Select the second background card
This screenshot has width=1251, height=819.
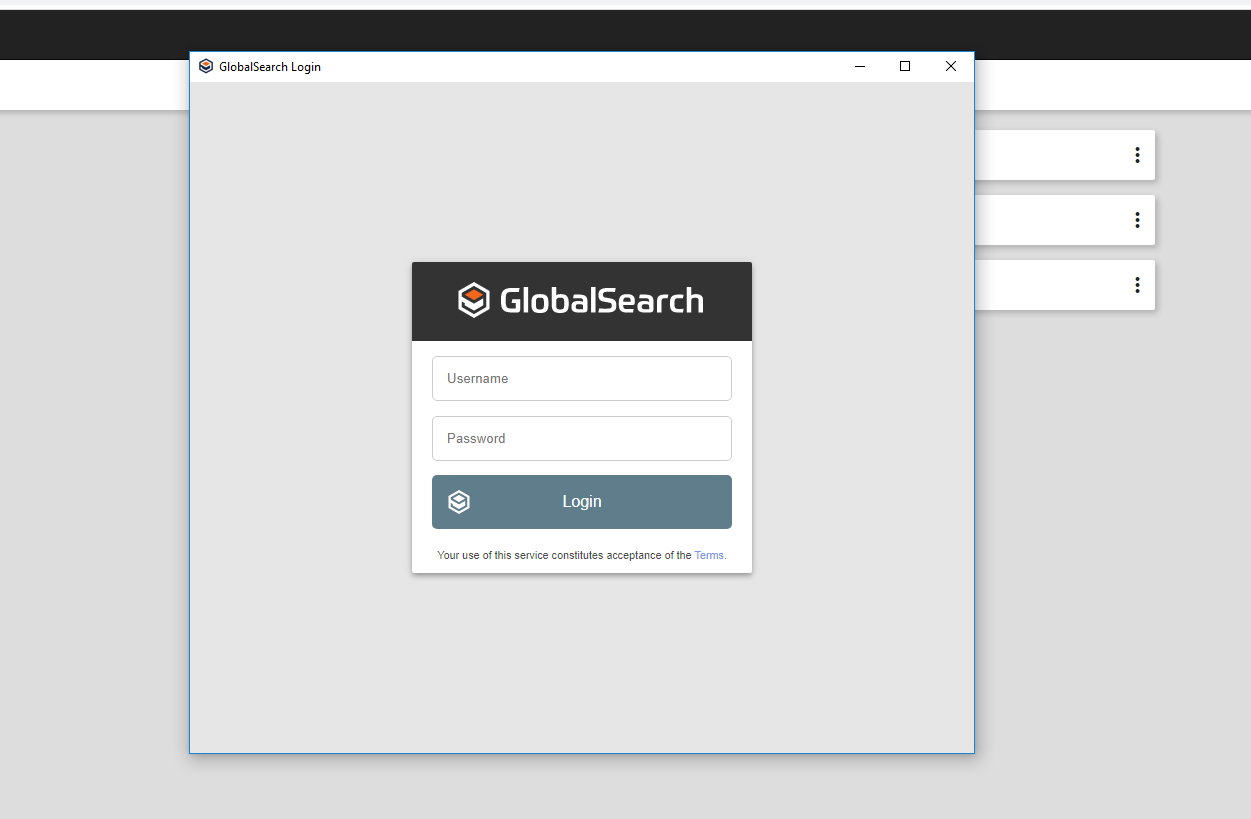(x=1050, y=220)
